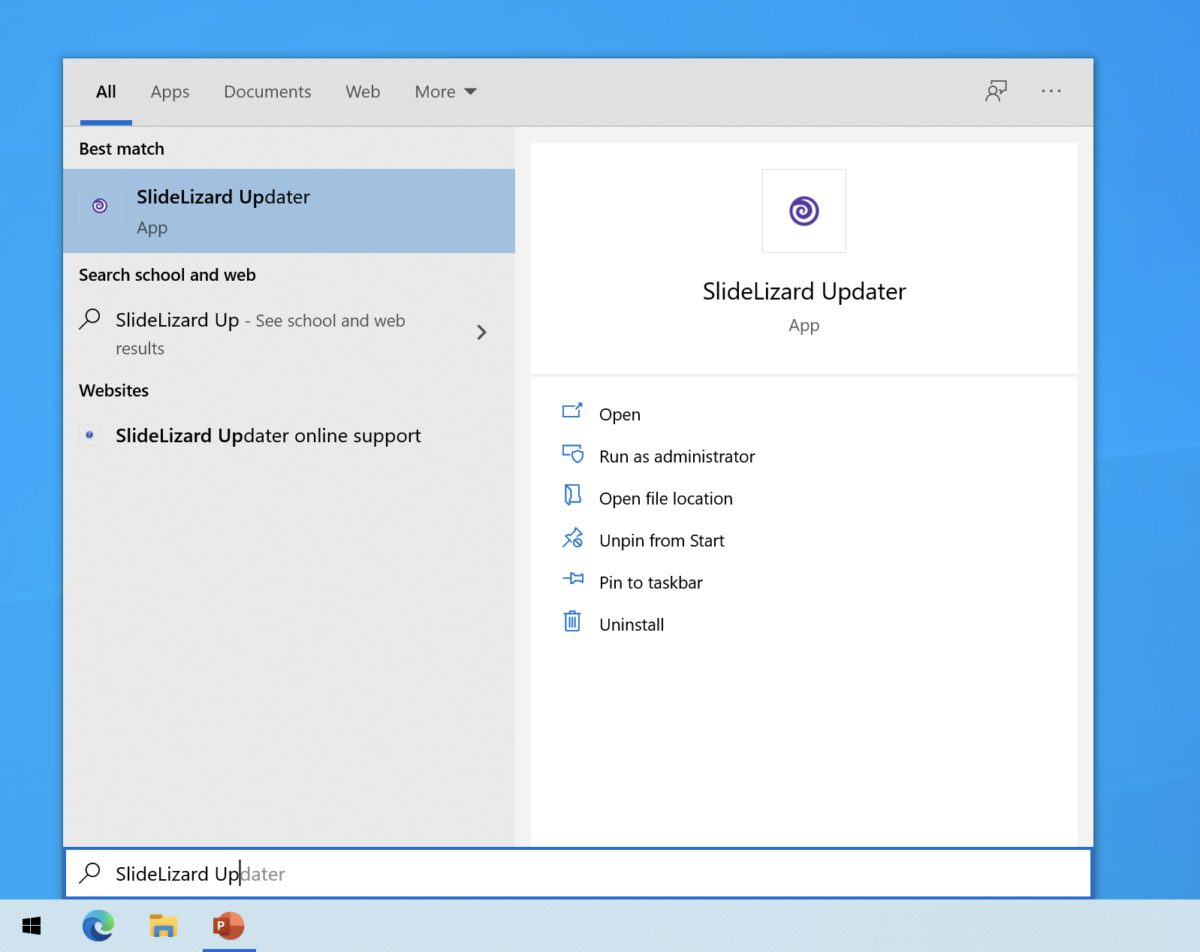Screen dimensions: 1200x952
Task: Switch to the Apps tab
Action: (x=169, y=91)
